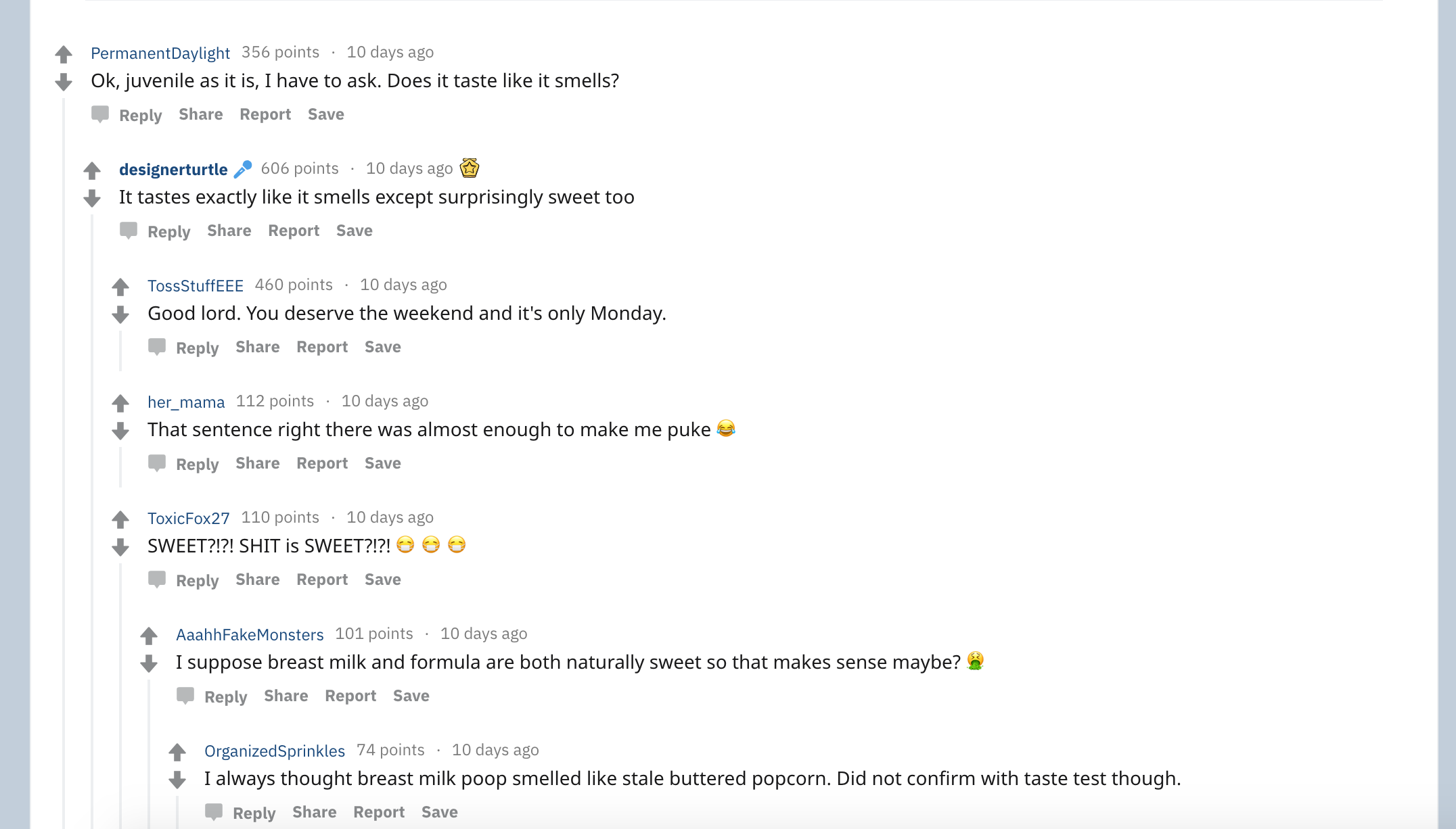Save AaahhFakeMonsters' comment
This screenshot has height=829, width=1456.
(x=411, y=696)
